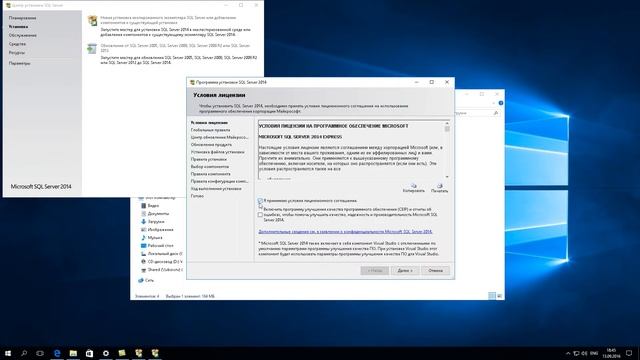Open upgrade from SQL Server 2005/2008 link

(x=175, y=48)
